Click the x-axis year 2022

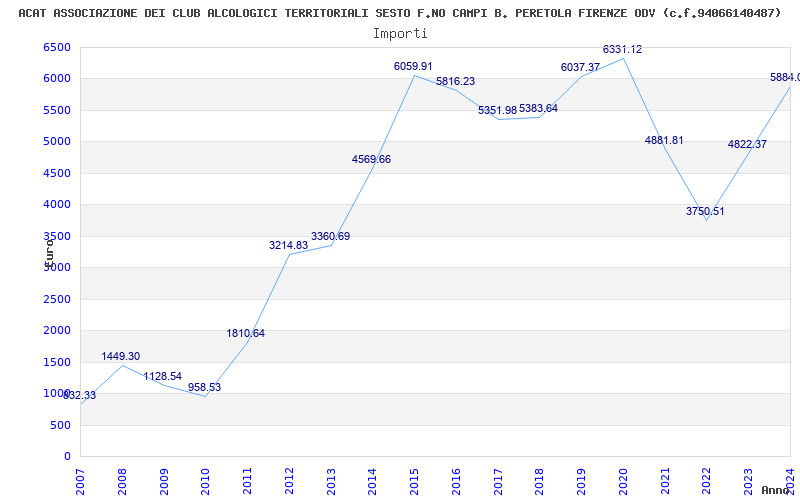tap(707, 482)
